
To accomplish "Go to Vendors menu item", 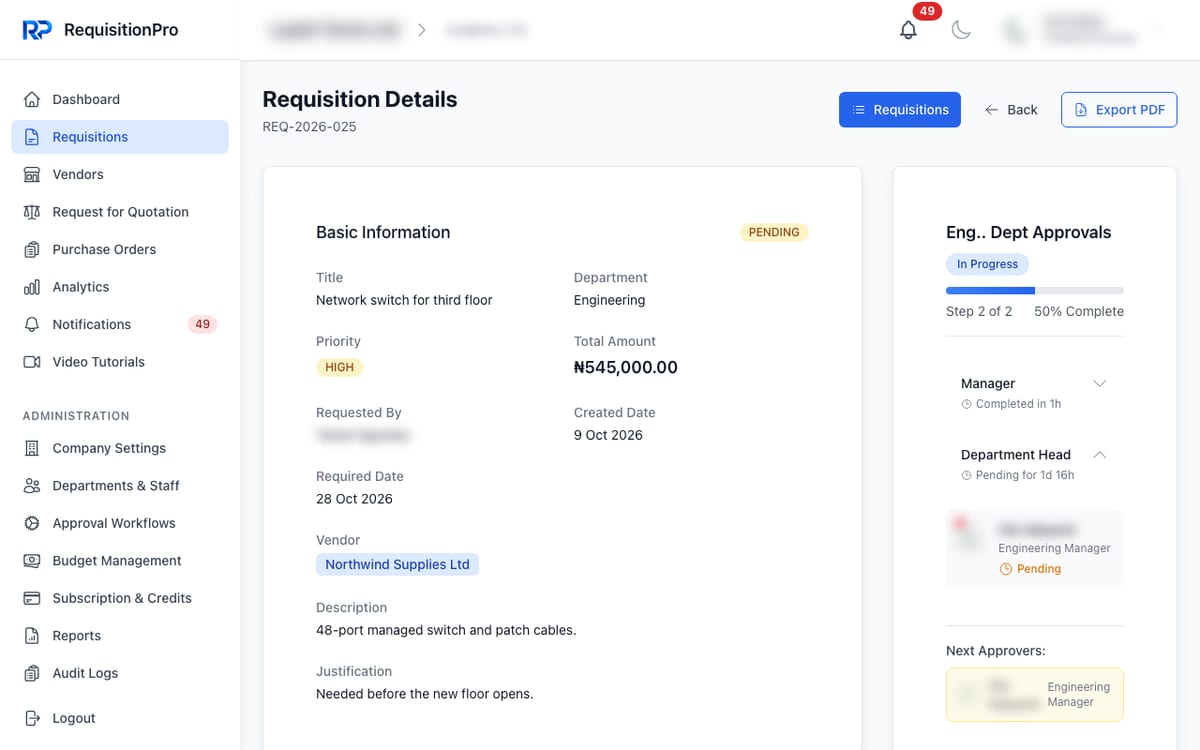I will point(120,175).
